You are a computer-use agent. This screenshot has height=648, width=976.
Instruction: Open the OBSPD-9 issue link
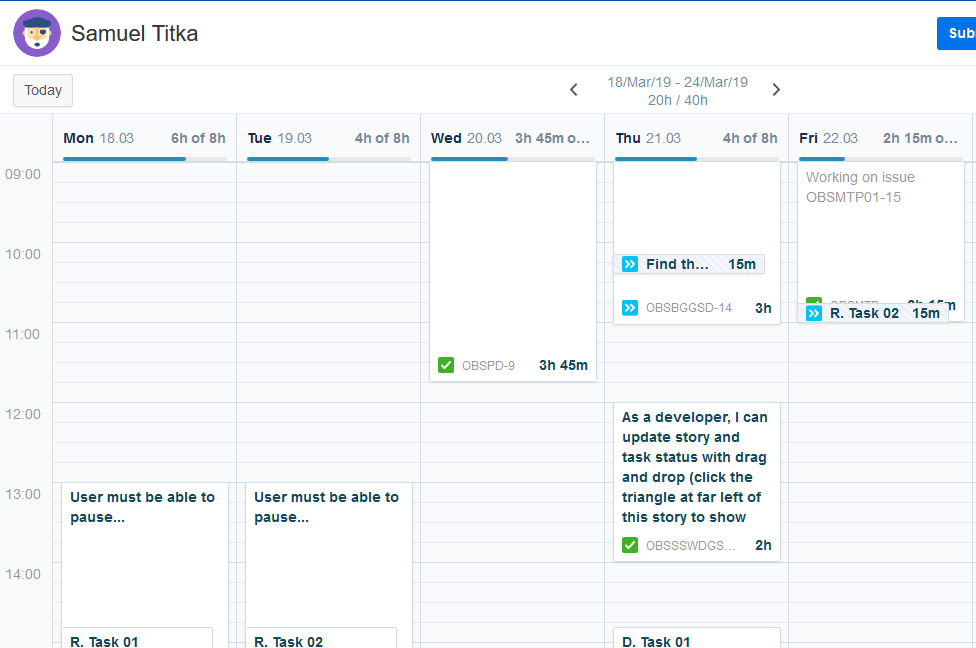488,365
